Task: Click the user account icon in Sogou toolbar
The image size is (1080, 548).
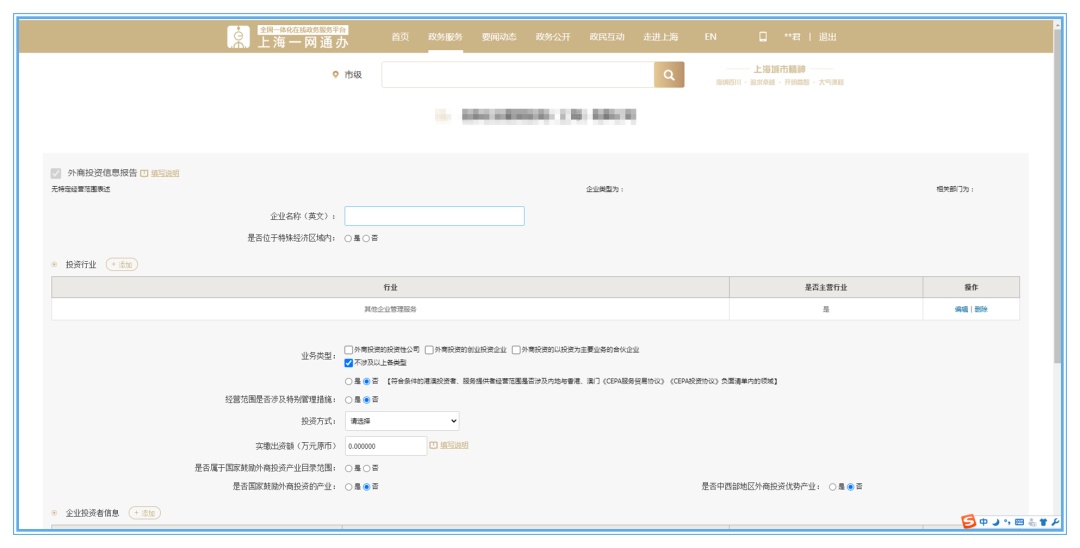Action: point(1032,522)
